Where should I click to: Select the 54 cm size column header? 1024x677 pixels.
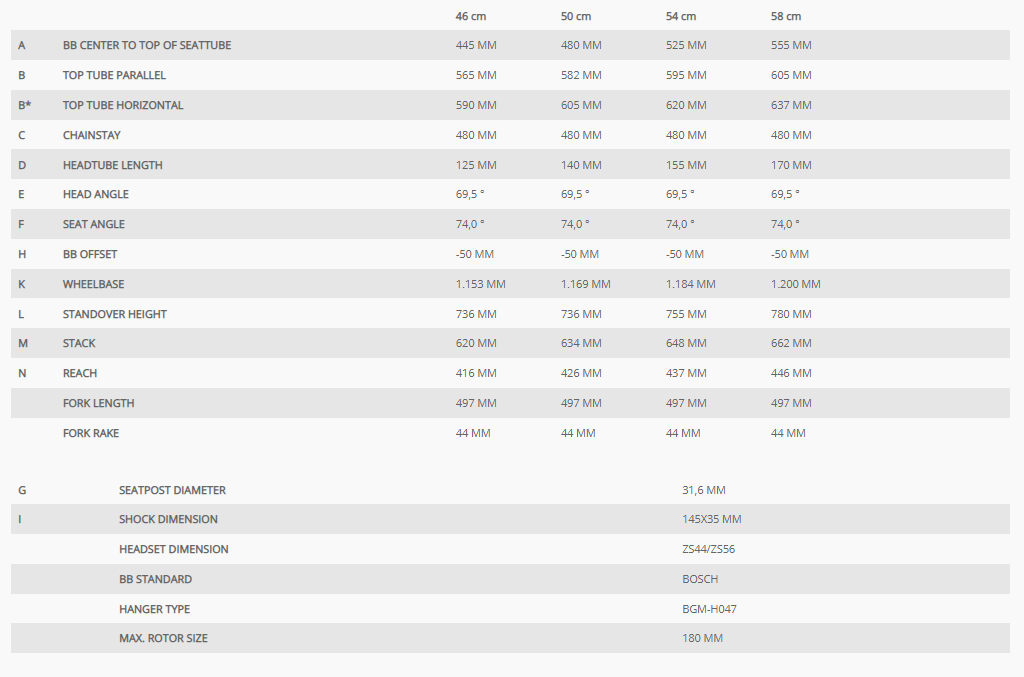pos(681,16)
